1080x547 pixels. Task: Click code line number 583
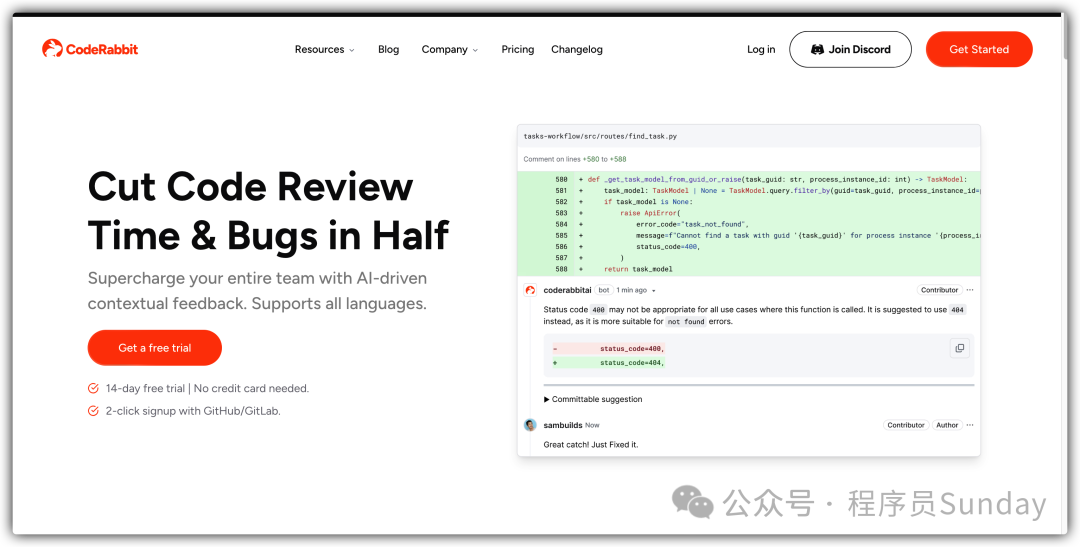pyautogui.click(x=561, y=214)
